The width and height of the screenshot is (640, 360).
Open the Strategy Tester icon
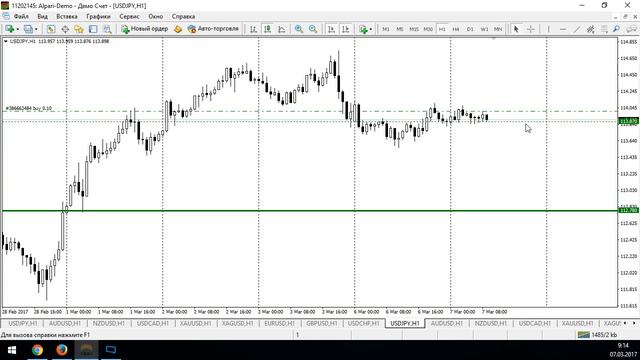coord(107,29)
